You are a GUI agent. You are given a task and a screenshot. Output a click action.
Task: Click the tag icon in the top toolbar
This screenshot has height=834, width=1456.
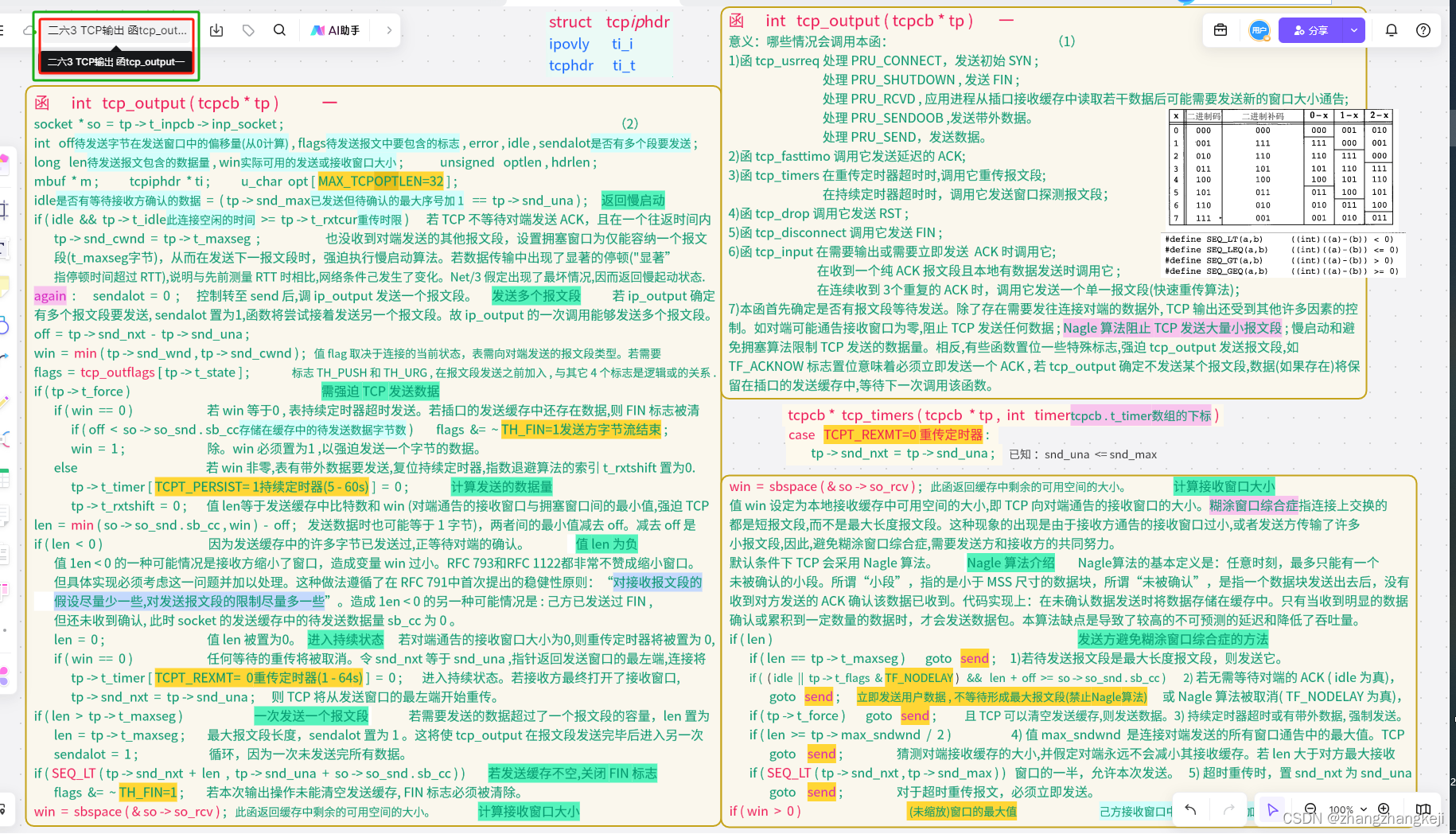247,29
